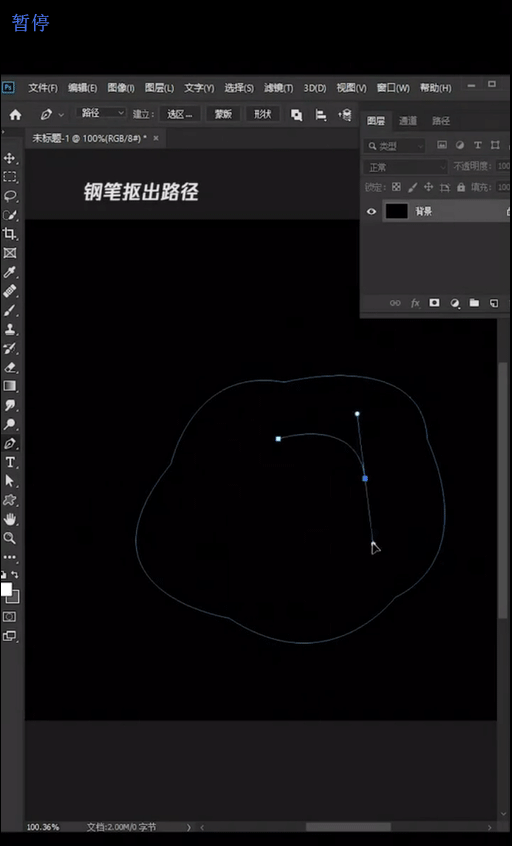Screen dimensions: 512x846
Task: Add a layer style with fx icon
Action: (415, 303)
